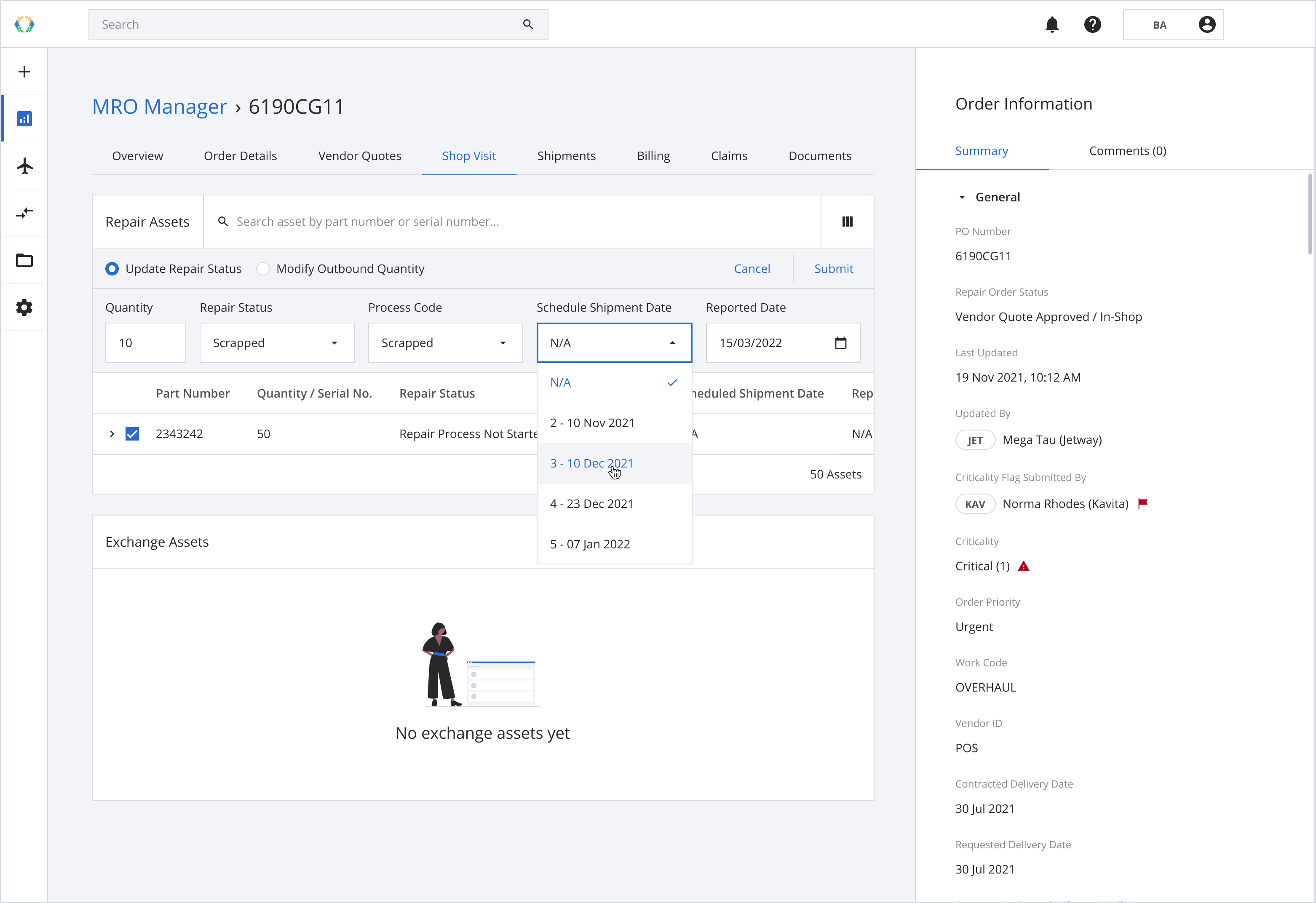Click the plus create icon in sidebar
Viewport: 1316px width, 903px height.
coord(24,71)
